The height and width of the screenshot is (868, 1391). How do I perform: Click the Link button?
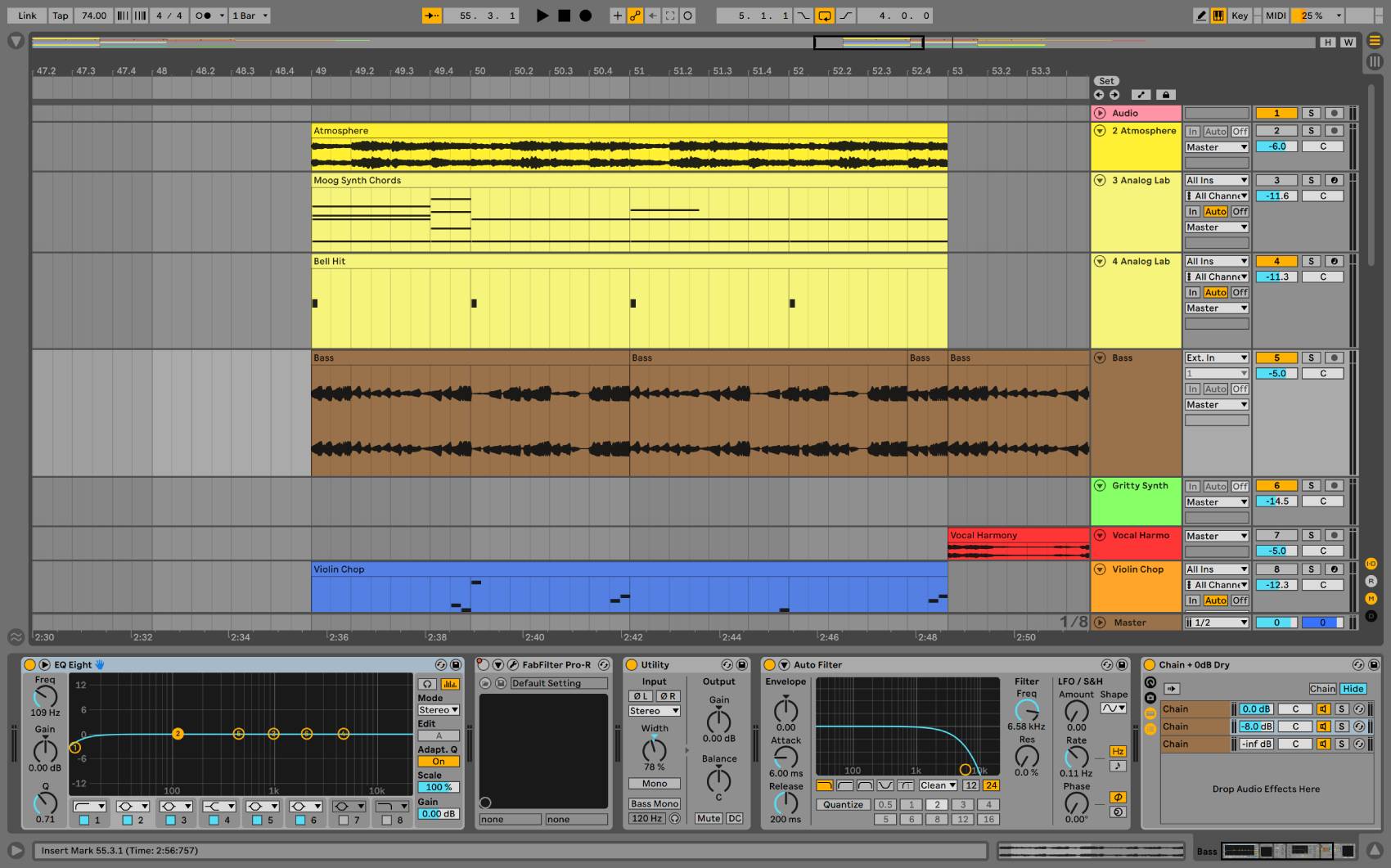[x=27, y=16]
